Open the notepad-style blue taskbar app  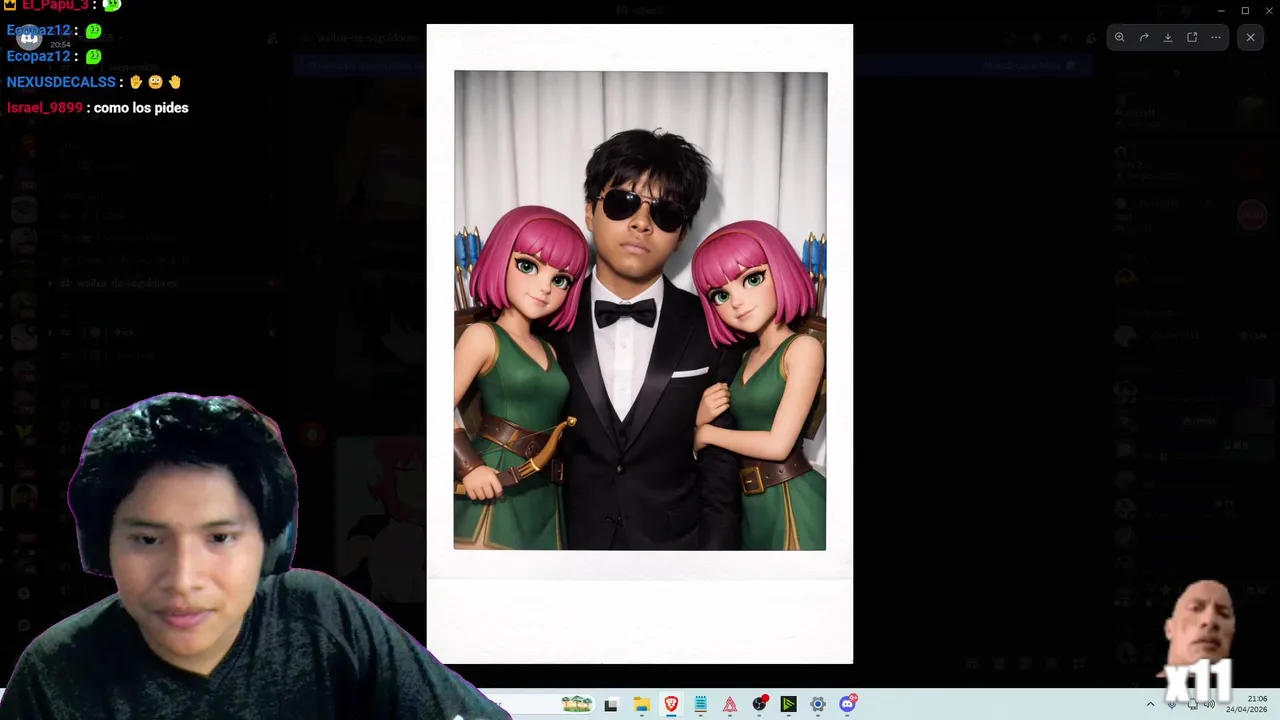click(x=701, y=704)
